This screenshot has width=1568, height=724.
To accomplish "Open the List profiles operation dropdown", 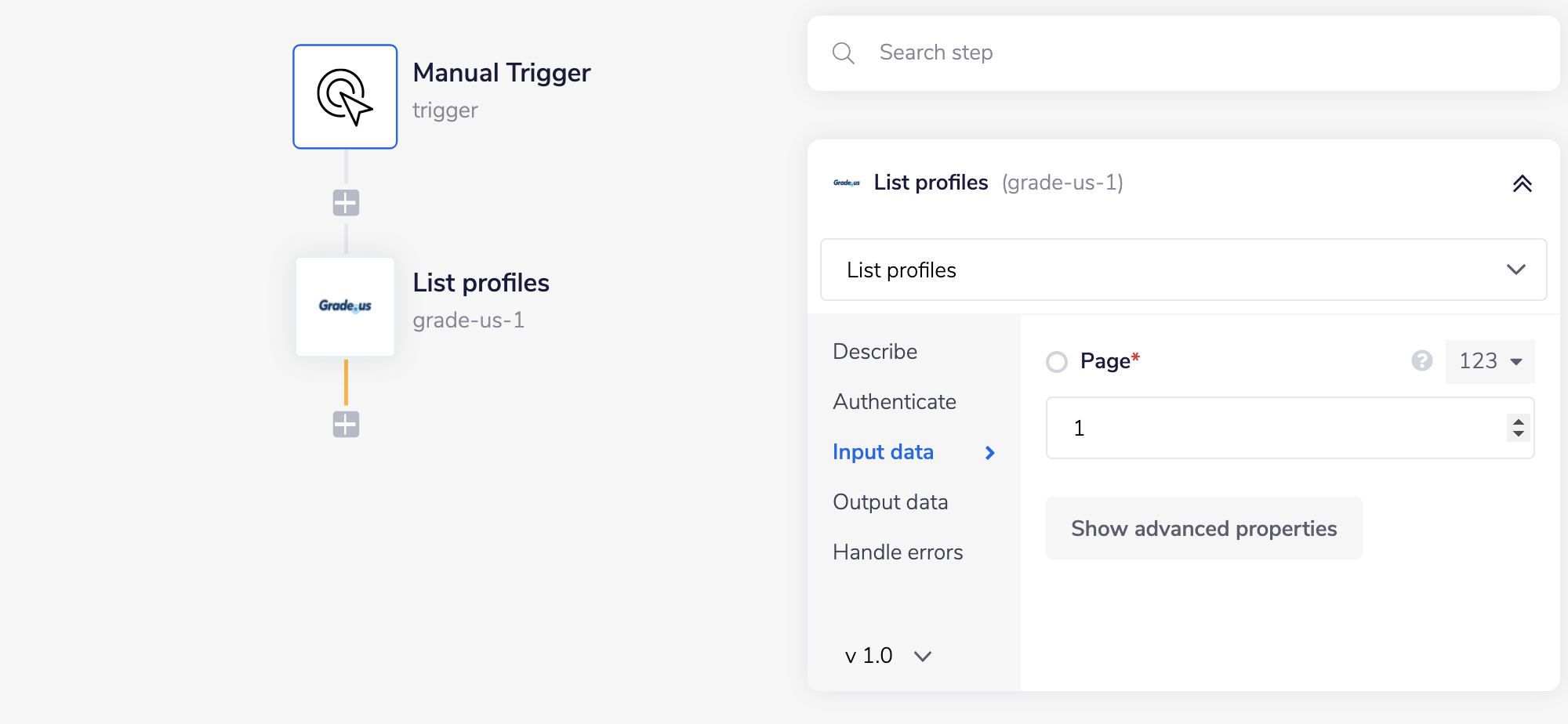I will click(1183, 270).
